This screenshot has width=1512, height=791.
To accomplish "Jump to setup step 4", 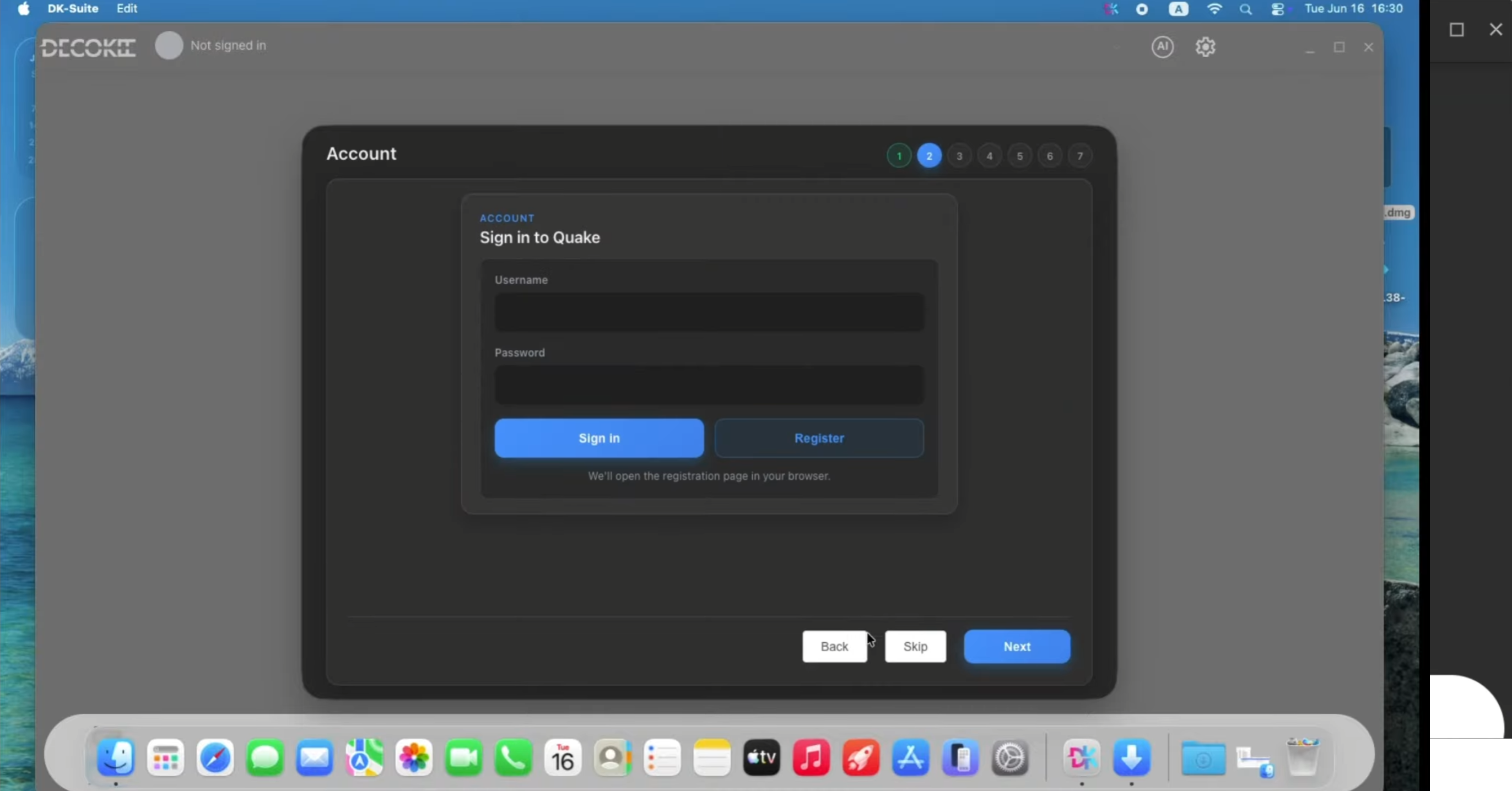I will [x=990, y=156].
